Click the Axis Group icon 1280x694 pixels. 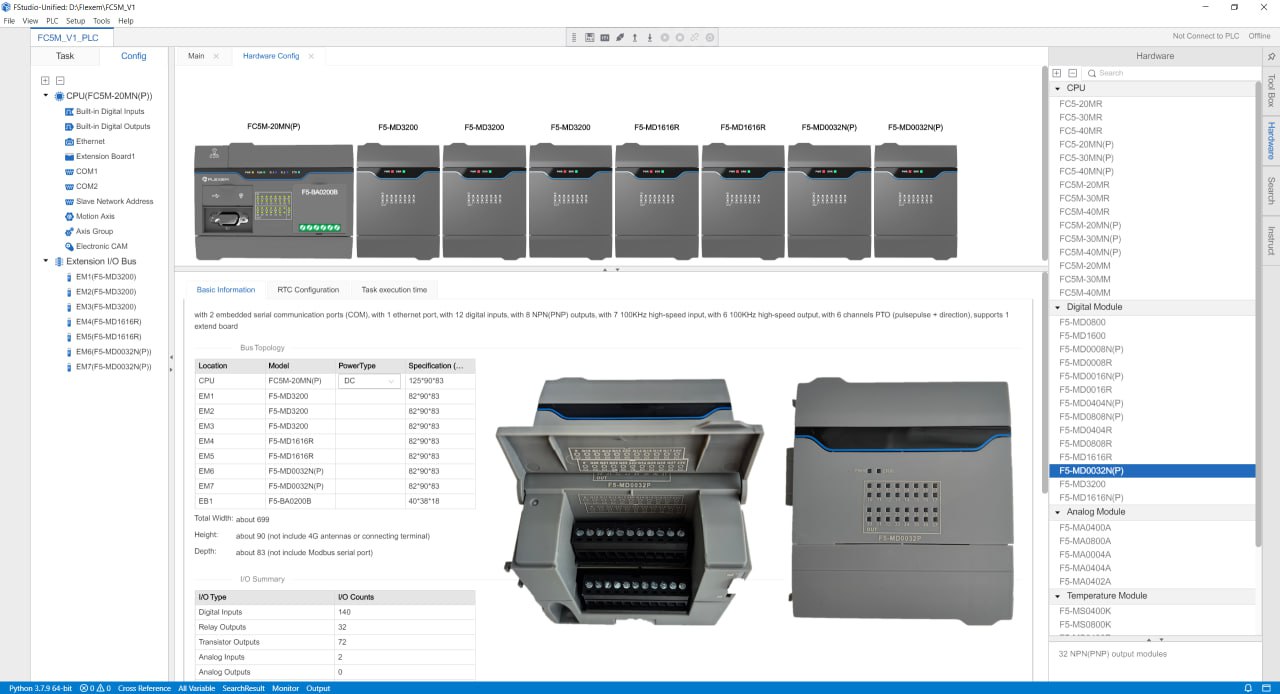coord(69,232)
